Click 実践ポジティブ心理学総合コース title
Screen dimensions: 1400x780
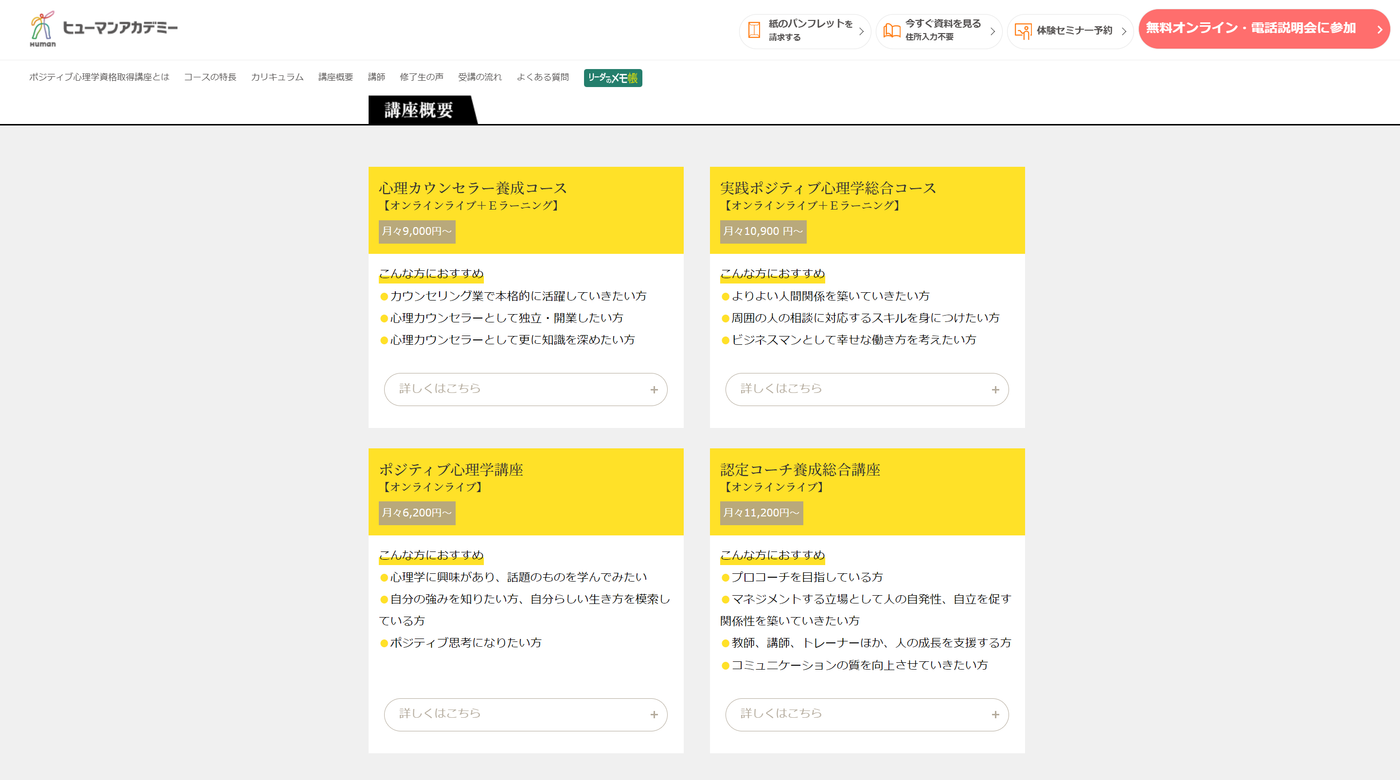(828, 188)
